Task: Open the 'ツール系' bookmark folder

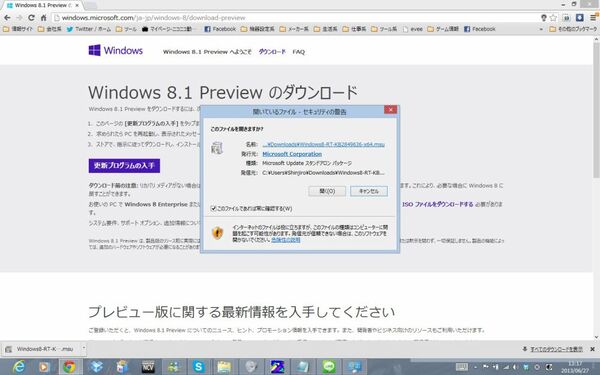Action: pyautogui.click(x=384, y=29)
